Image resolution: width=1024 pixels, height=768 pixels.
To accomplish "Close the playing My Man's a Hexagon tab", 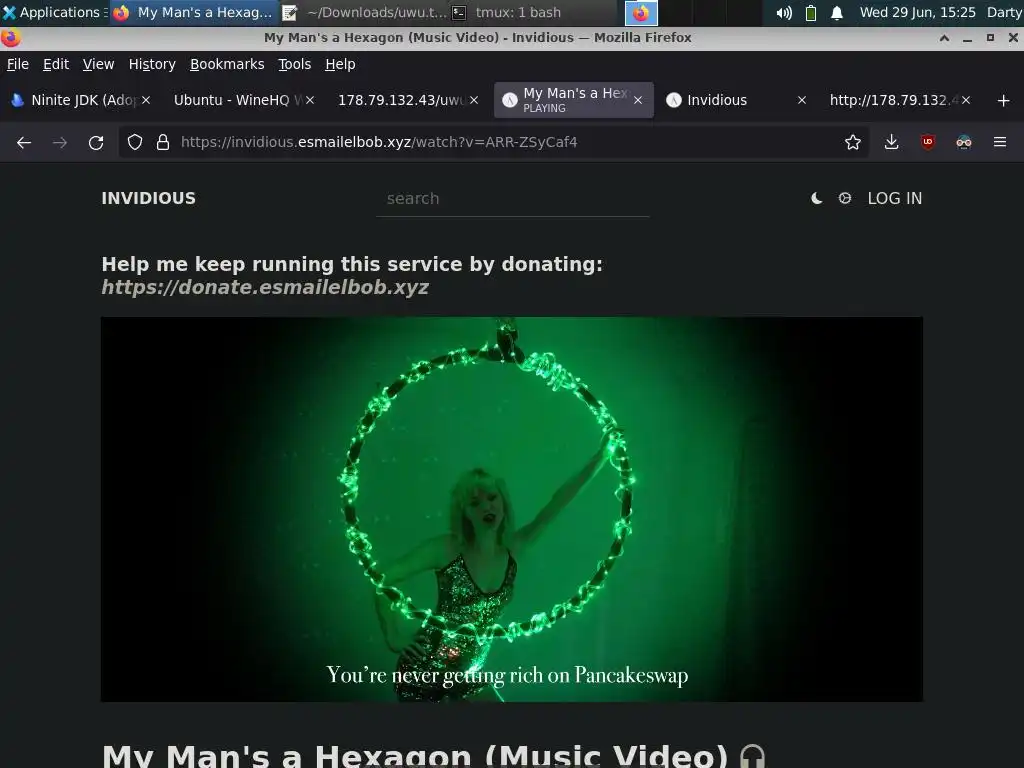I will coord(638,100).
